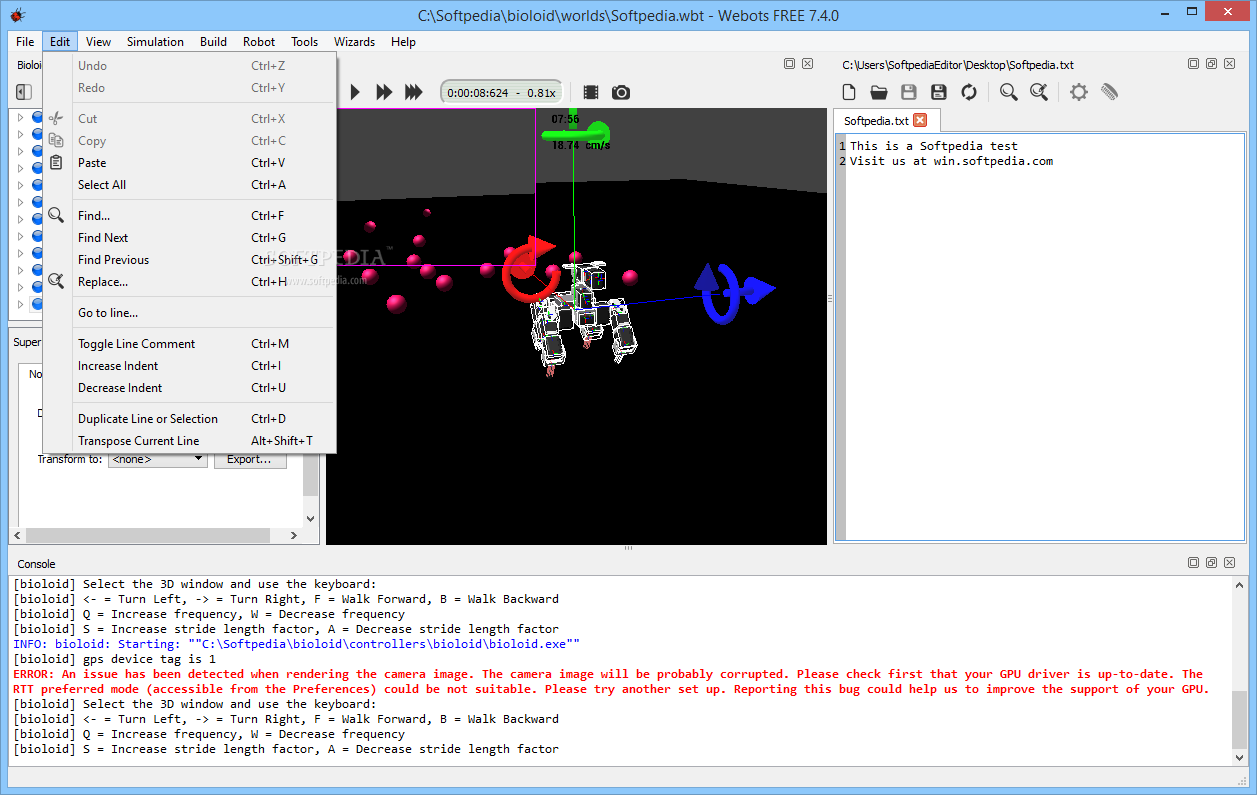Close the Softpedia.txt tab with red X
The width and height of the screenshot is (1257, 795).
coord(920,120)
